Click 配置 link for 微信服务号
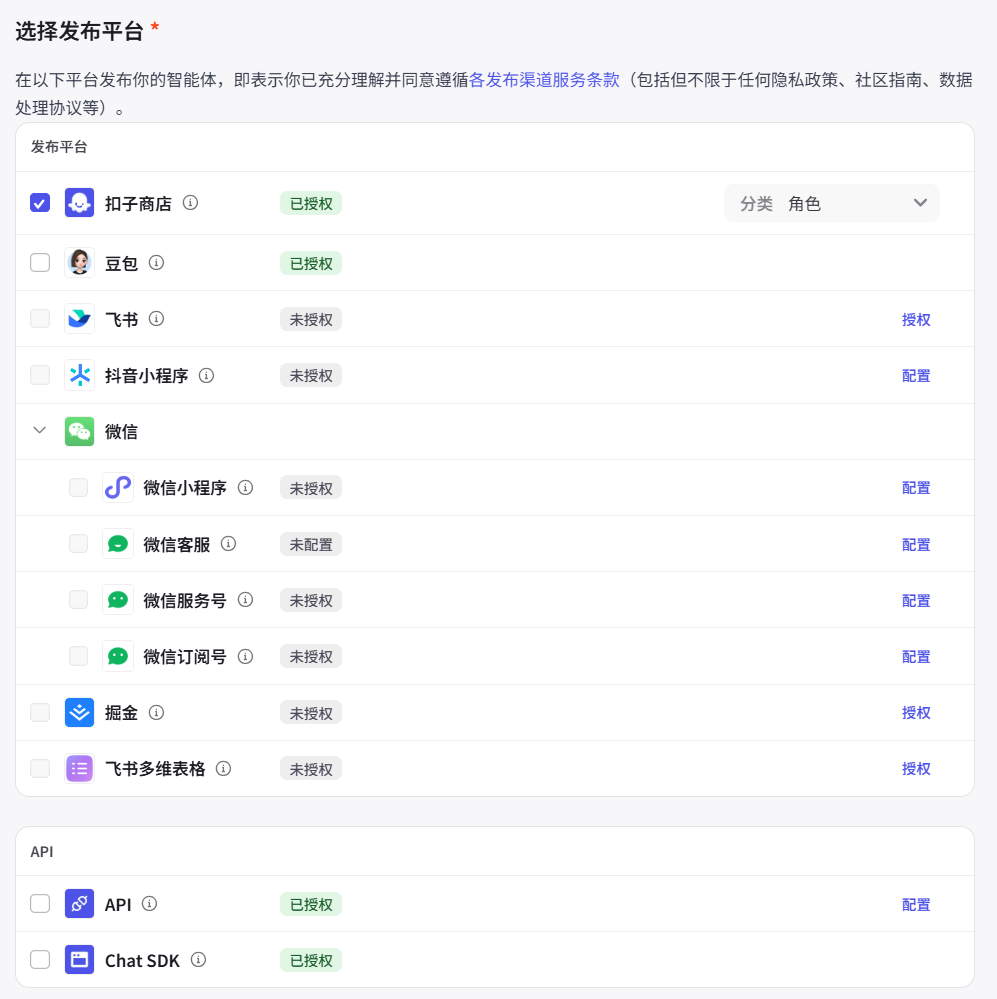997x999 pixels. point(916,601)
